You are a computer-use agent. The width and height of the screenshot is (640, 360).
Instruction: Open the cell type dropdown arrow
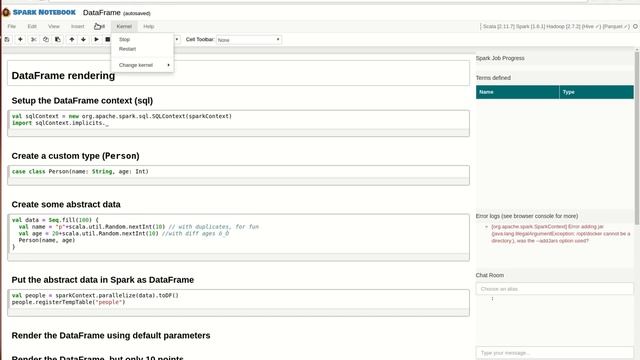pos(177,40)
